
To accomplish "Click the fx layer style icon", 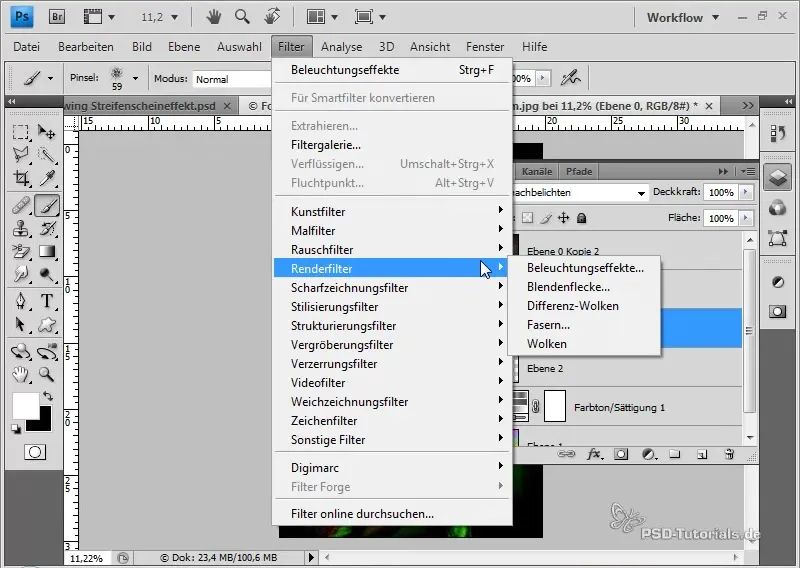I will click(x=594, y=454).
